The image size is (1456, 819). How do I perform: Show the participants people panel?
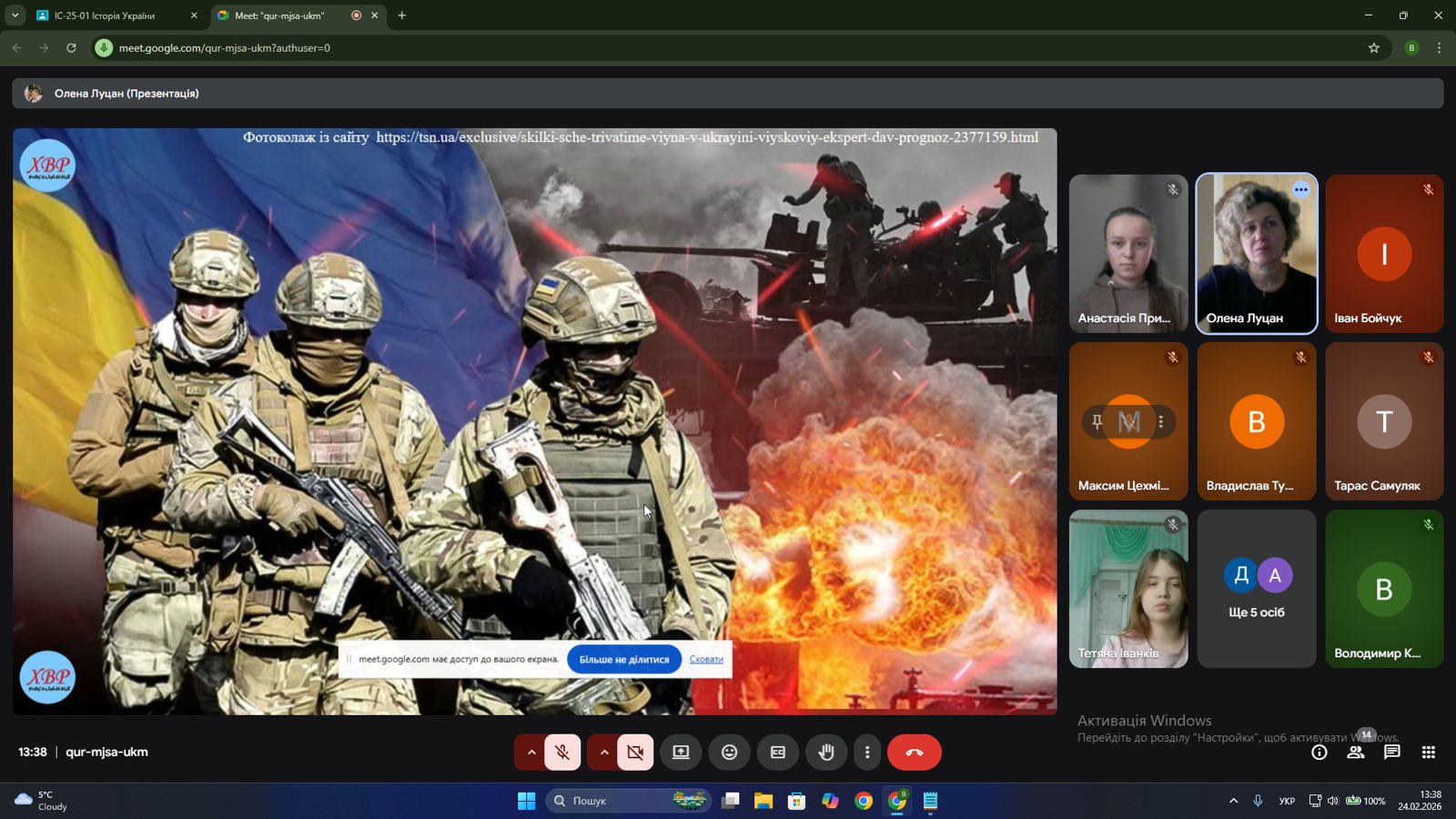click(x=1355, y=753)
